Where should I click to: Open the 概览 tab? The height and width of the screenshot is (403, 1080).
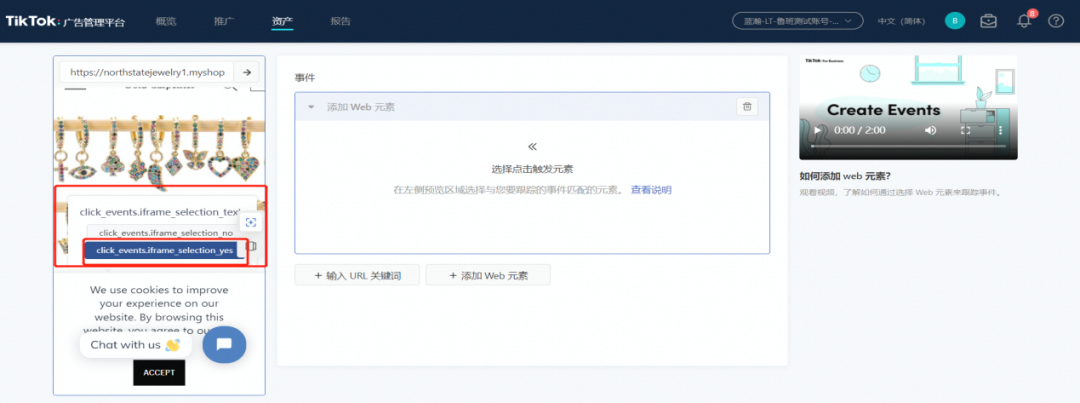(166, 21)
